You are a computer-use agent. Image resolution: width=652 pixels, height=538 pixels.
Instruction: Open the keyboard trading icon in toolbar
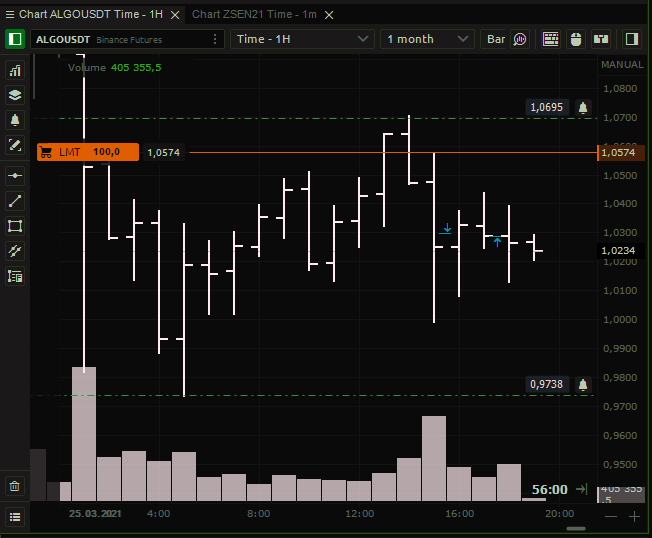pos(551,39)
